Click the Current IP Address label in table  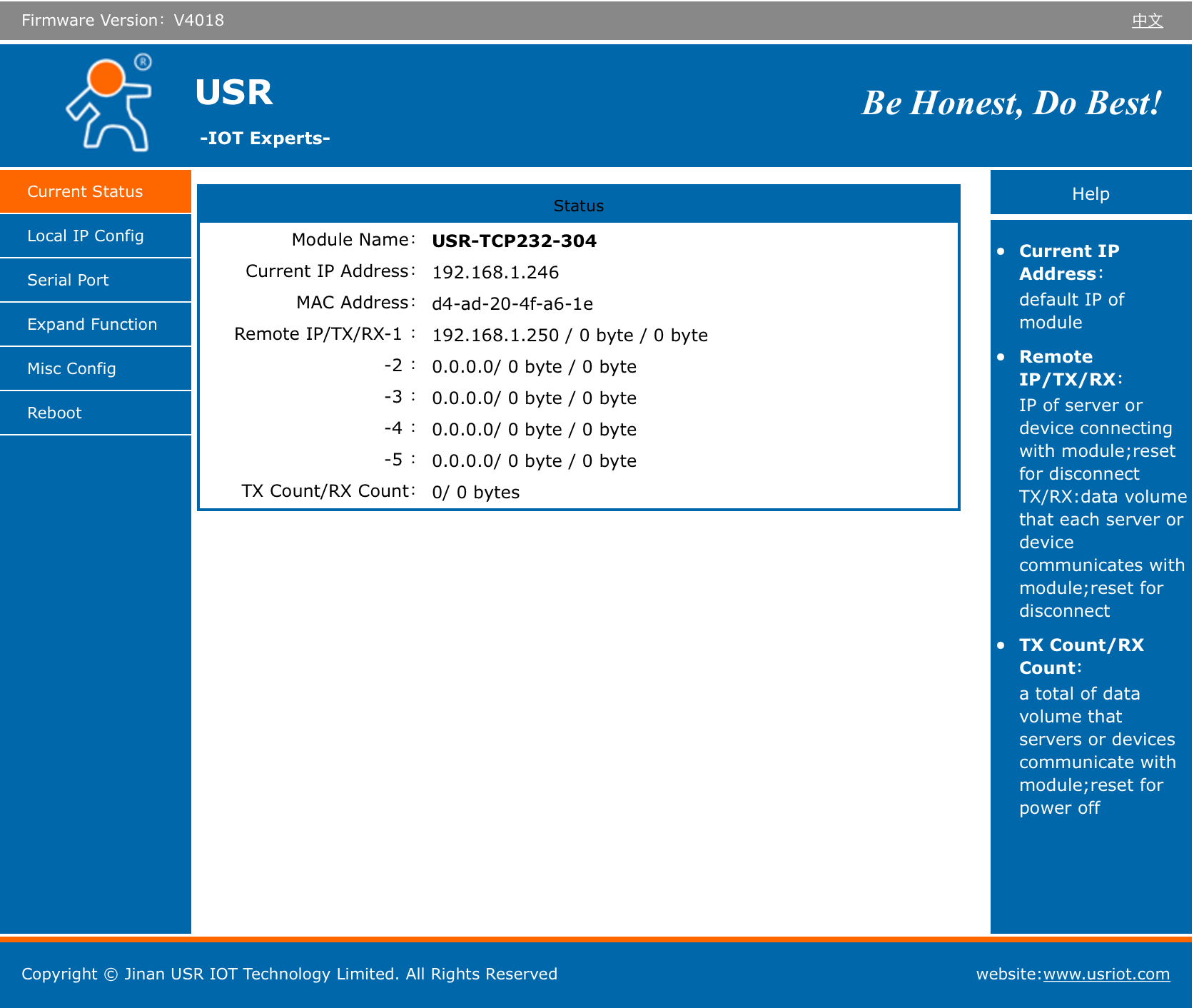[330, 271]
